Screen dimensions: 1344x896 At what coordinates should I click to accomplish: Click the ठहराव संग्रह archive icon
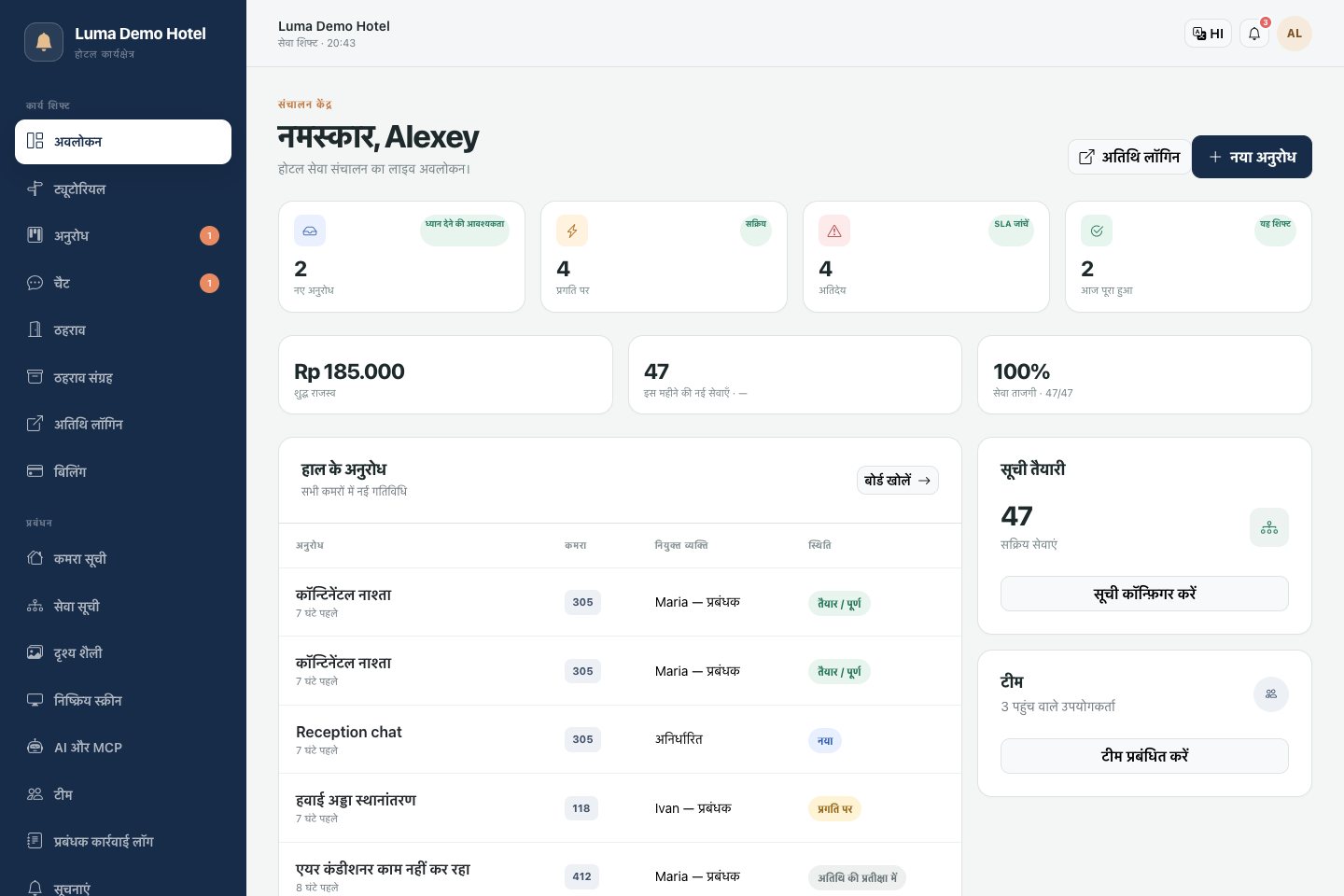[35, 377]
